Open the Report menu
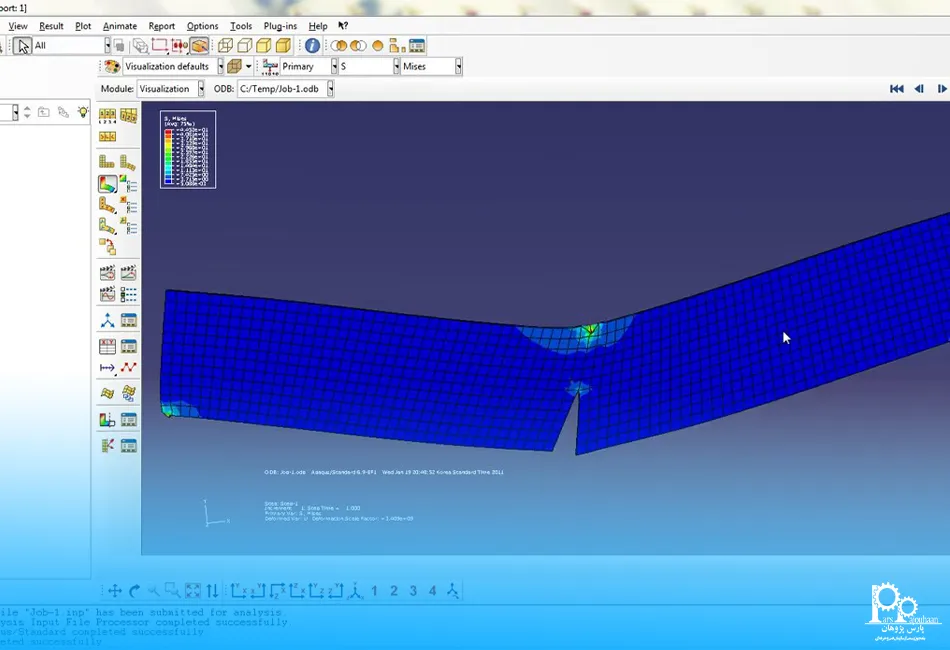Screen dimensions: 950x650 tap(161, 26)
